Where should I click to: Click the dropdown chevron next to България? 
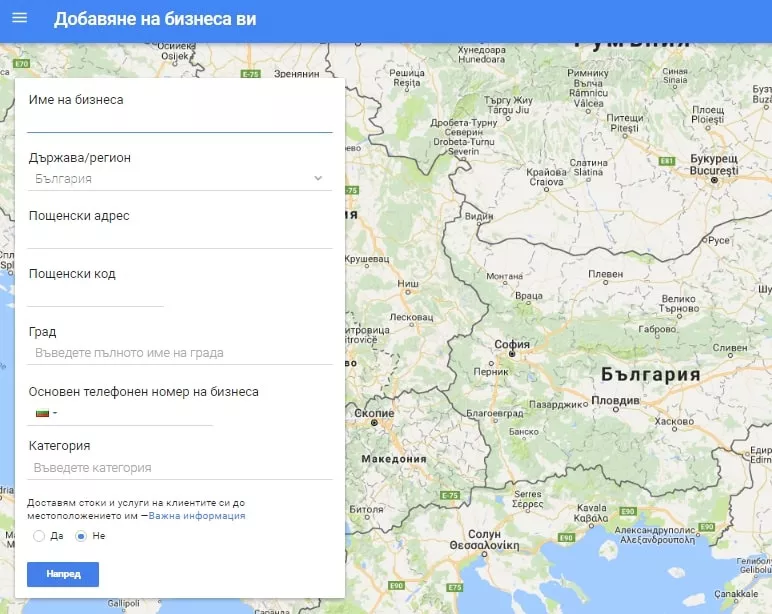point(318,178)
